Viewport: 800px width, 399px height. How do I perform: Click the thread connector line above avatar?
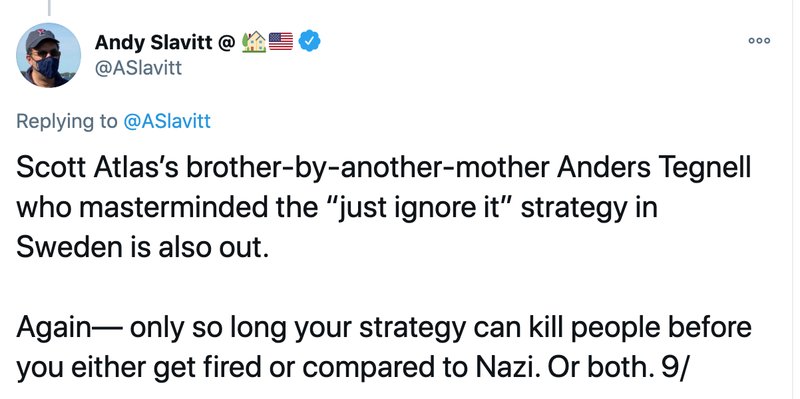(49, 7)
